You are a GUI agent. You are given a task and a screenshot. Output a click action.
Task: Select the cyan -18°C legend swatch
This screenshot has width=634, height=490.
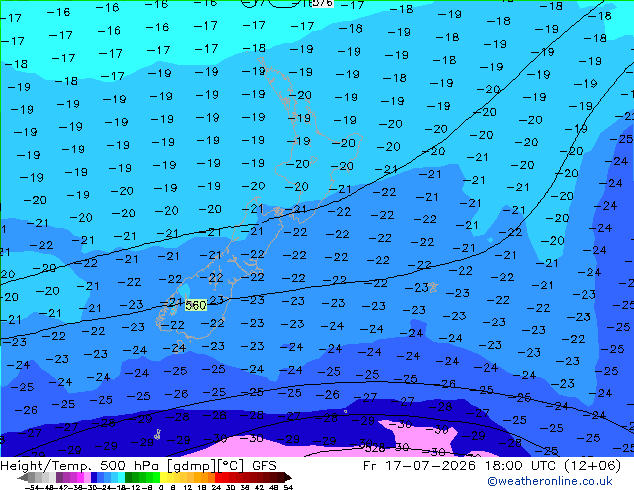click(122, 478)
